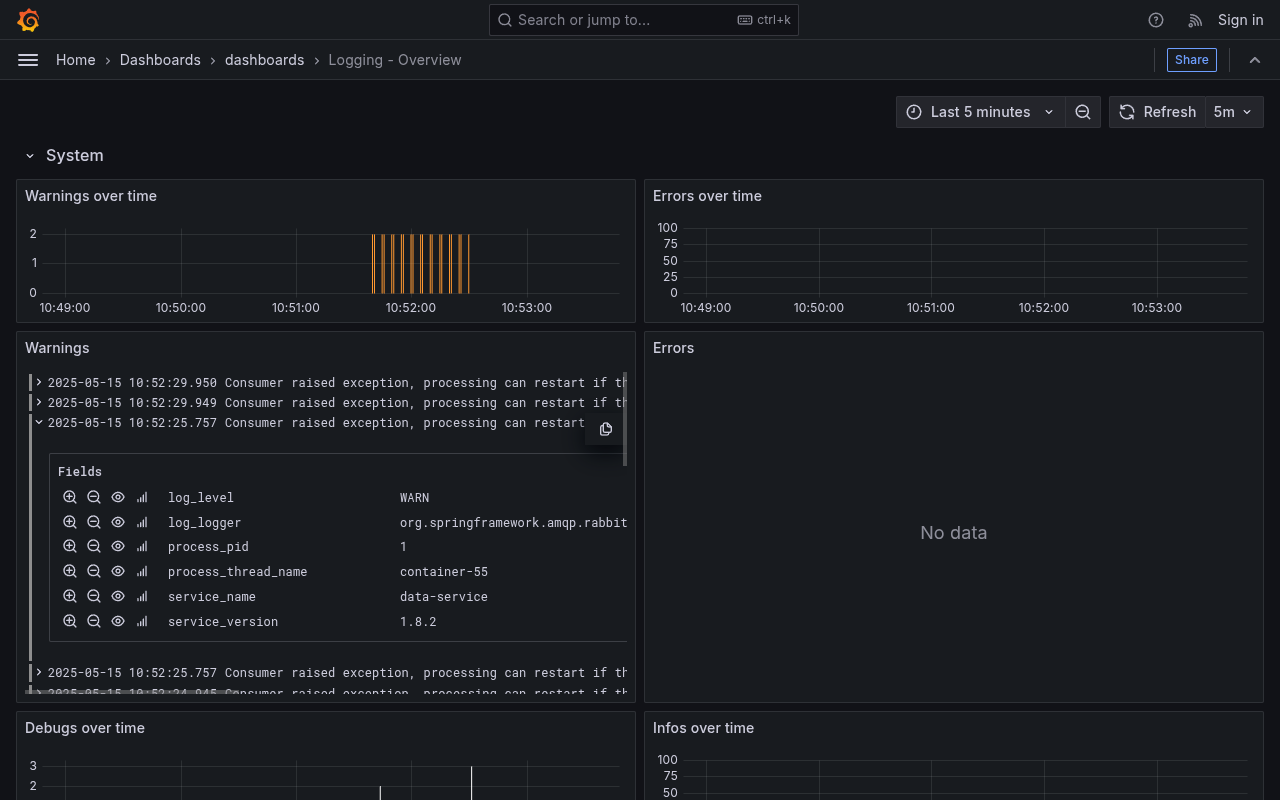1280x800 pixels.
Task: Select the container-55 field value
Action: click(444, 572)
